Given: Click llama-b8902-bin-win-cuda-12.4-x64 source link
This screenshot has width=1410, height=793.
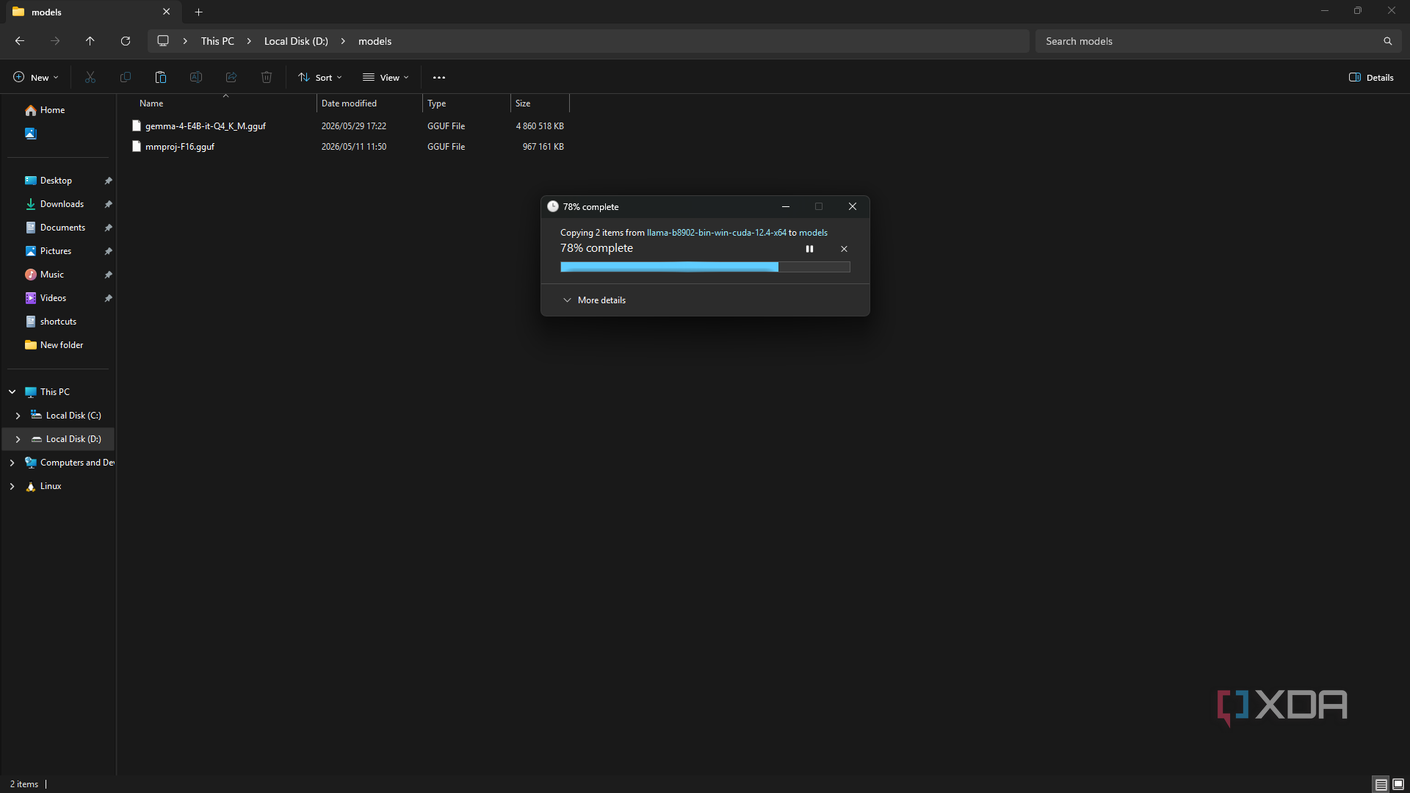Looking at the screenshot, I should [716, 233].
